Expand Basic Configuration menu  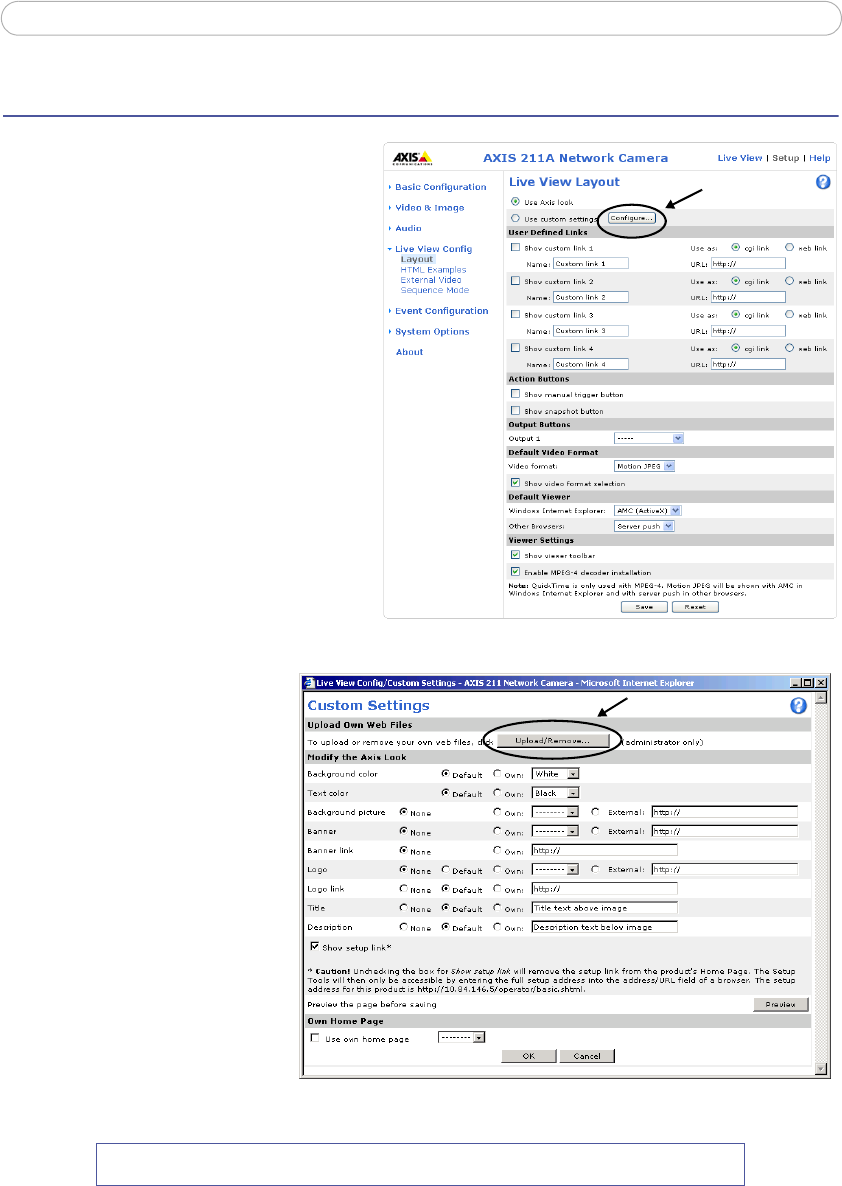(440, 187)
